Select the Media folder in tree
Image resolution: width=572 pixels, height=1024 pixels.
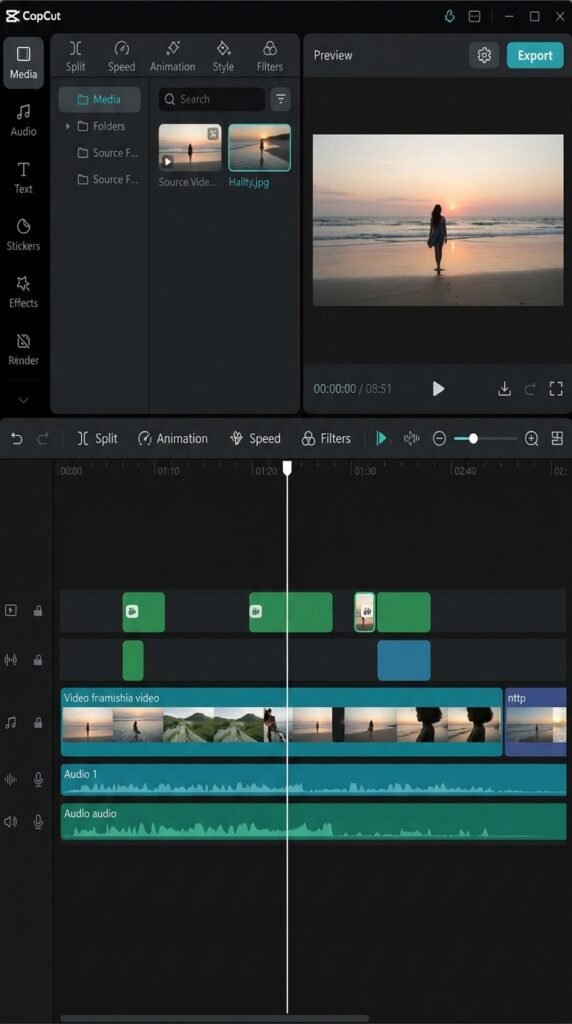[x=99, y=99]
